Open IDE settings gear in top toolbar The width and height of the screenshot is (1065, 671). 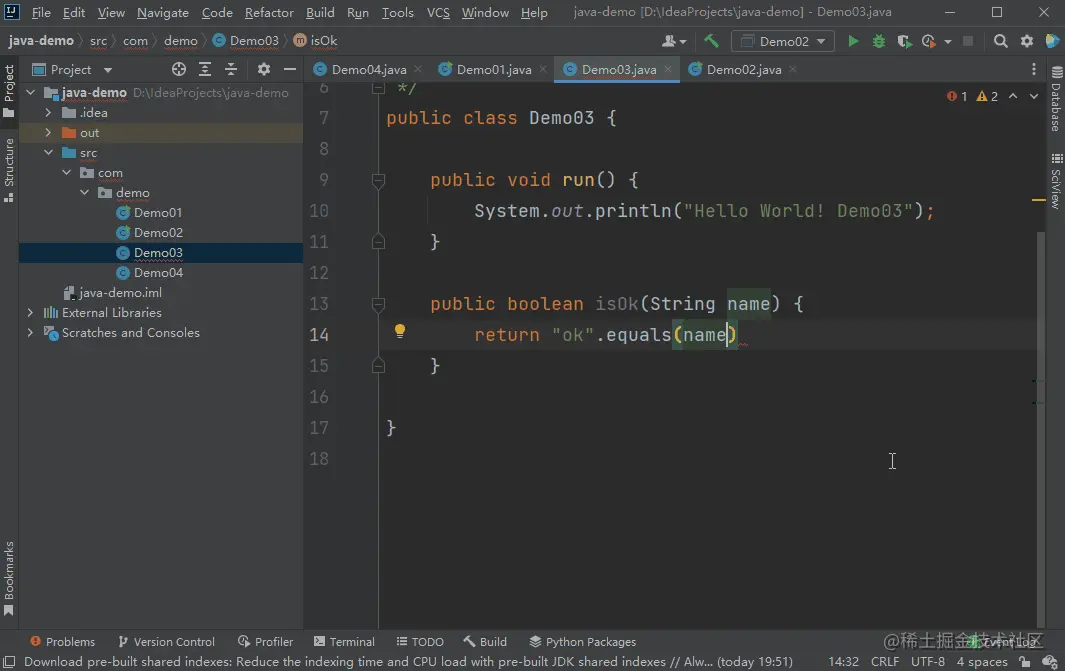coord(1027,41)
